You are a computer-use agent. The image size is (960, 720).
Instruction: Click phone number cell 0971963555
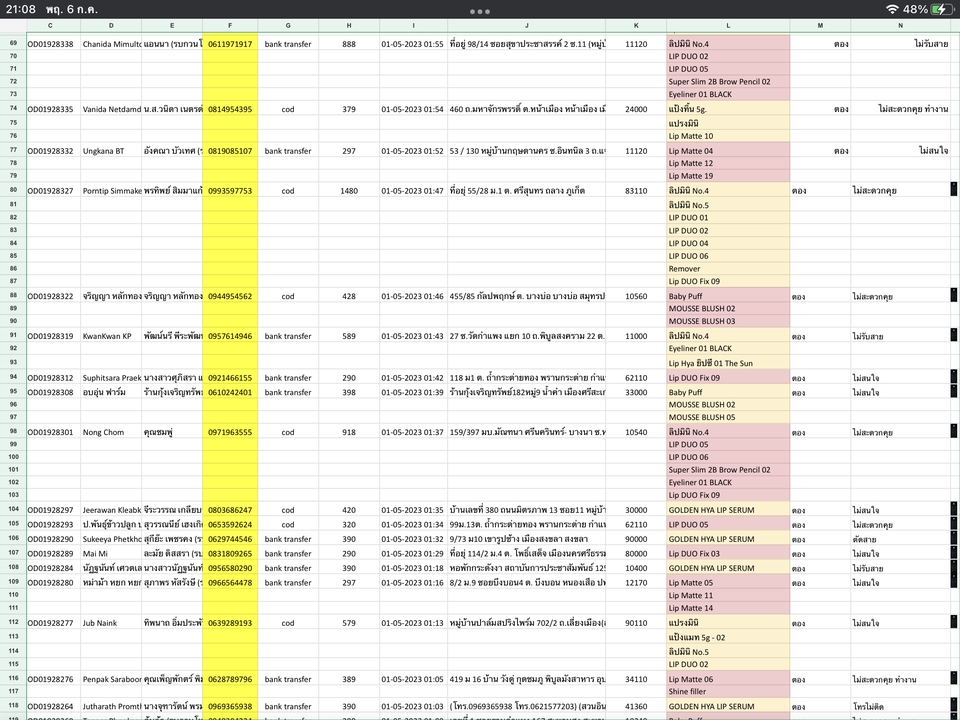pyautogui.click(x=230, y=432)
